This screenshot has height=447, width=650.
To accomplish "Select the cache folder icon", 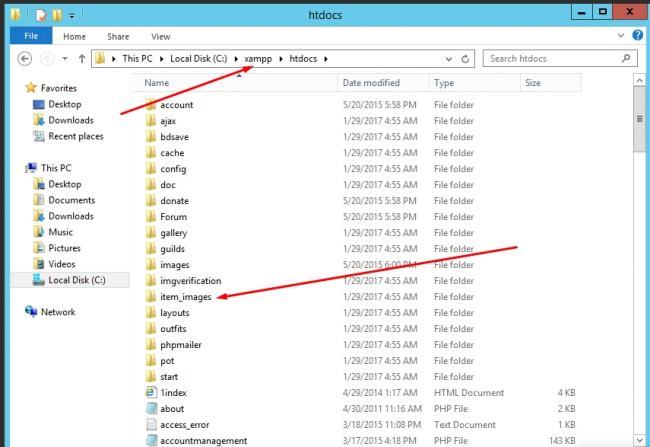I will point(151,153).
